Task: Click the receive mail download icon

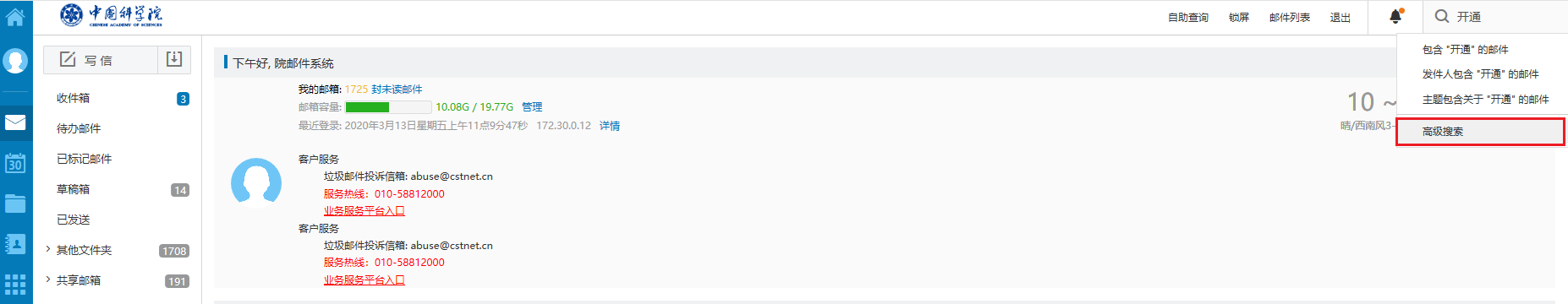Action: click(174, 59)
